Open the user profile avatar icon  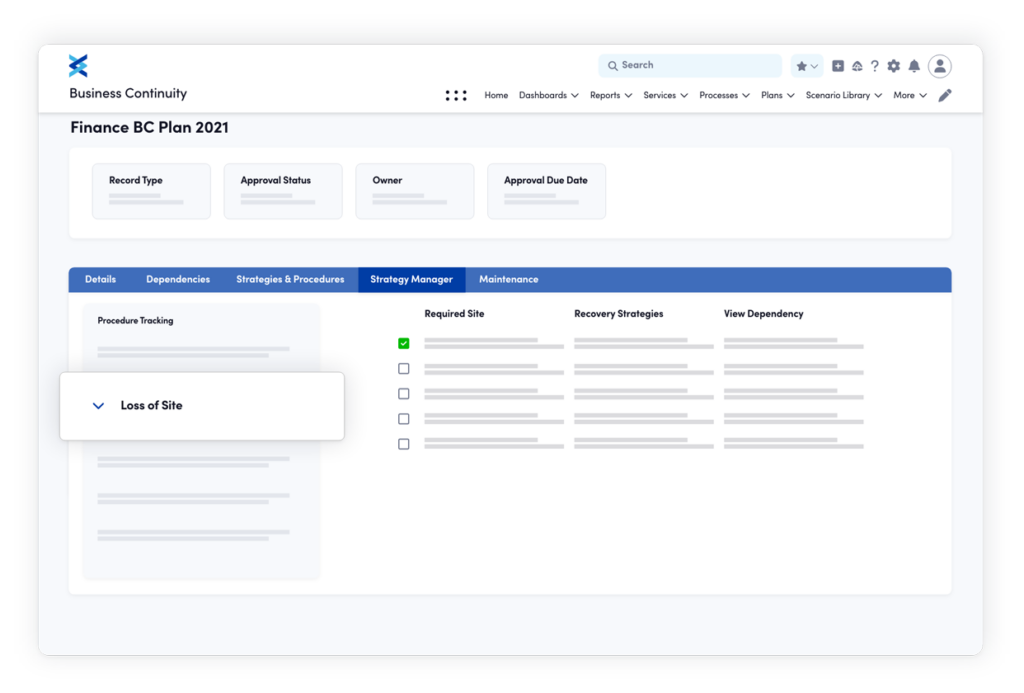point(939,65)
